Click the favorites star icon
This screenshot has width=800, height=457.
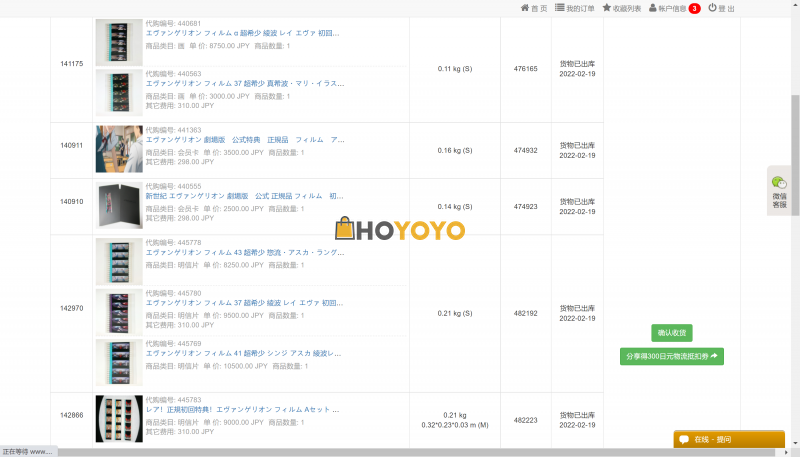click(607, 8)
